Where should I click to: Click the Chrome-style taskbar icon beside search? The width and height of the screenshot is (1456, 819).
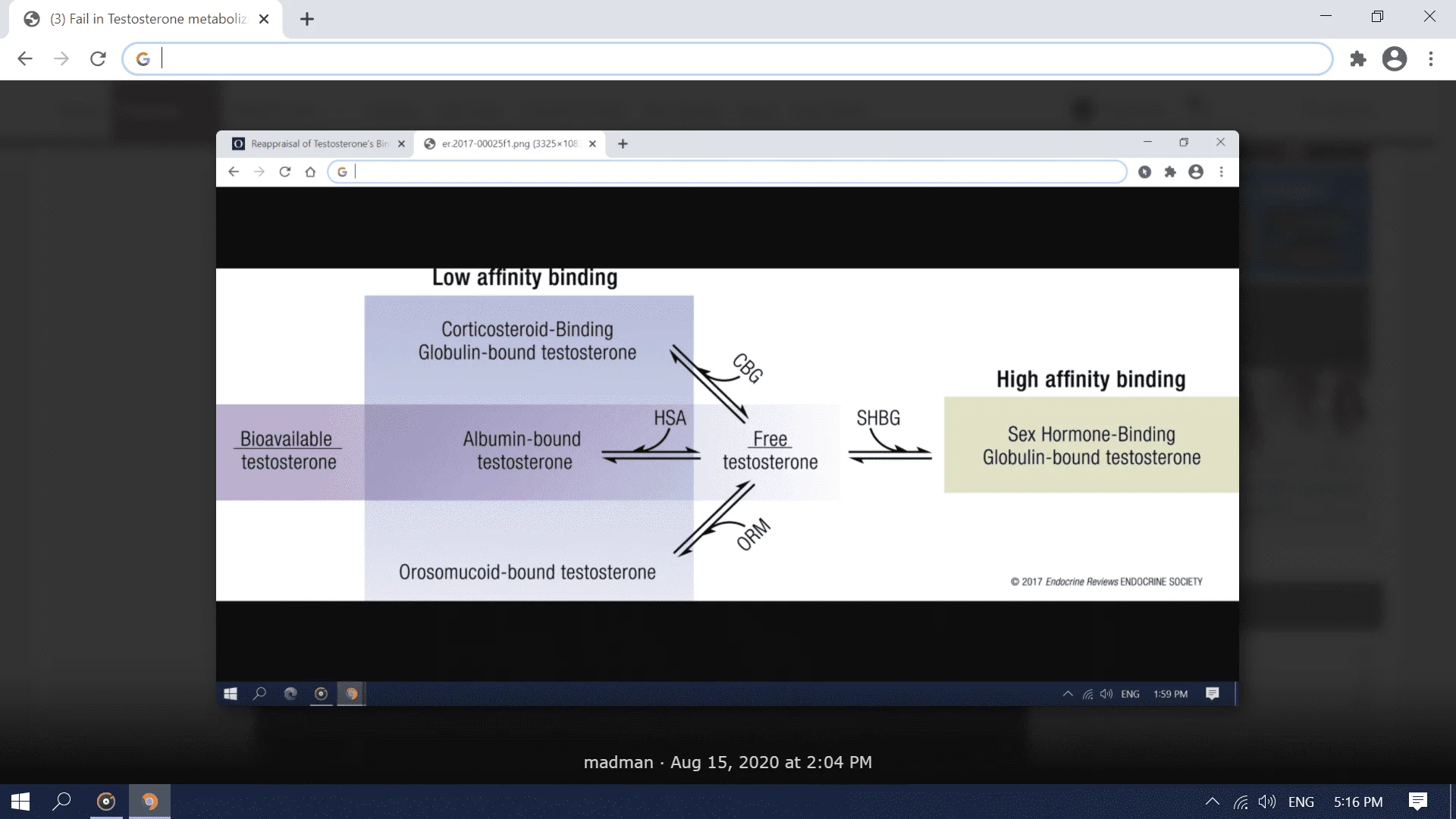tap(106, 802)
